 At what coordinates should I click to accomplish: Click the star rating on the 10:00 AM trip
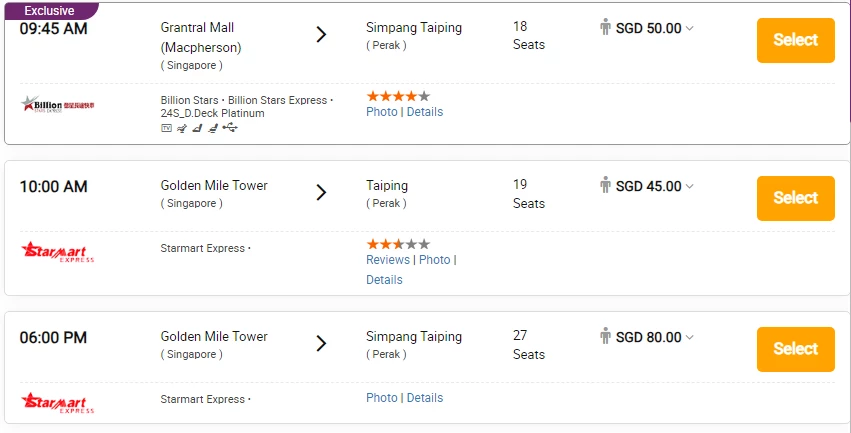click(x=398, y=244)
